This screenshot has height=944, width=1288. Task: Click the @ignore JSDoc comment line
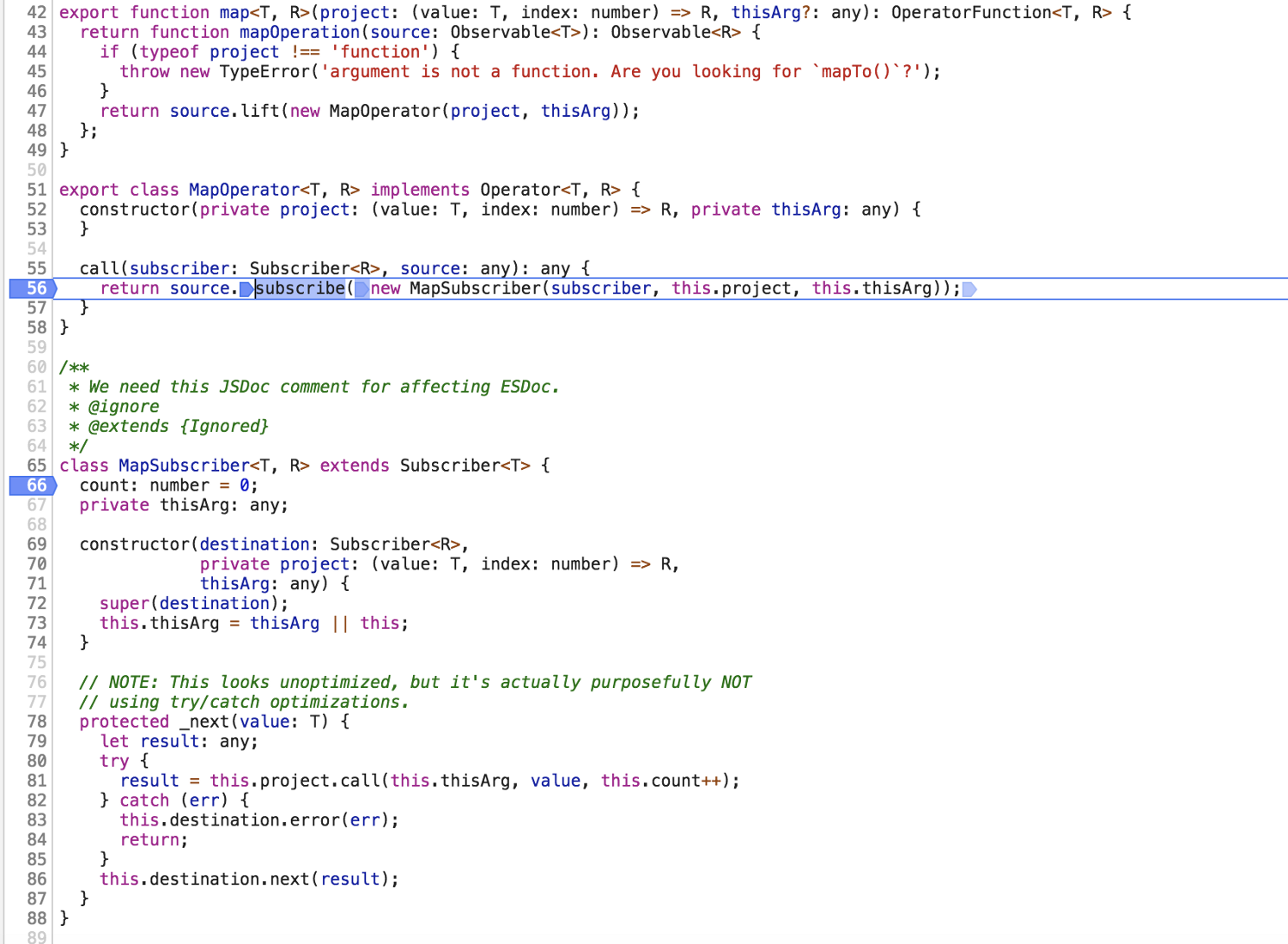pos(125,405)
